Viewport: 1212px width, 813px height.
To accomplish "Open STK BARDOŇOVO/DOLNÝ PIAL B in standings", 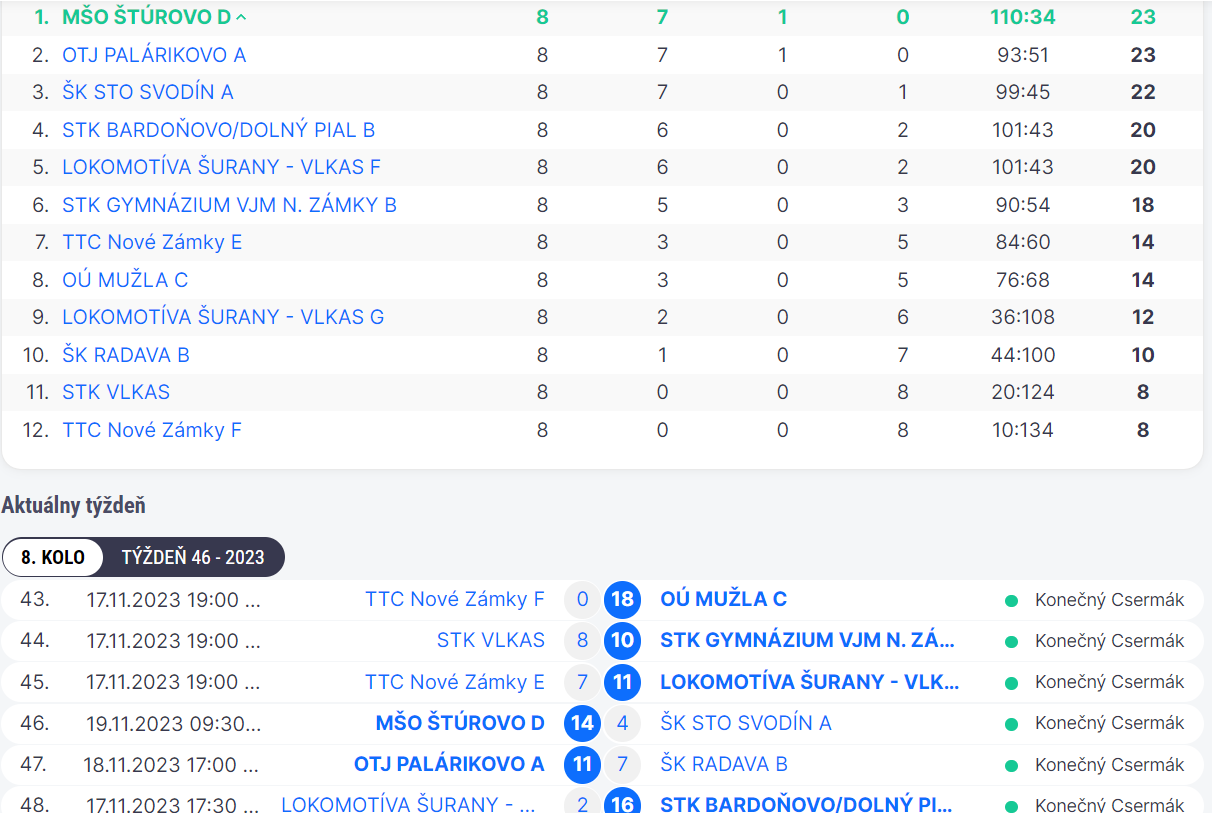I will 219,130.
